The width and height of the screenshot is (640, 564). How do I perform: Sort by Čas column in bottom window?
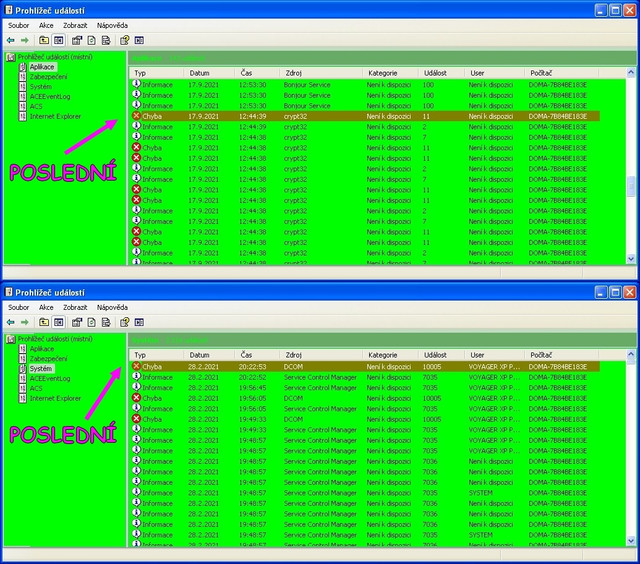tap(257, 355)
